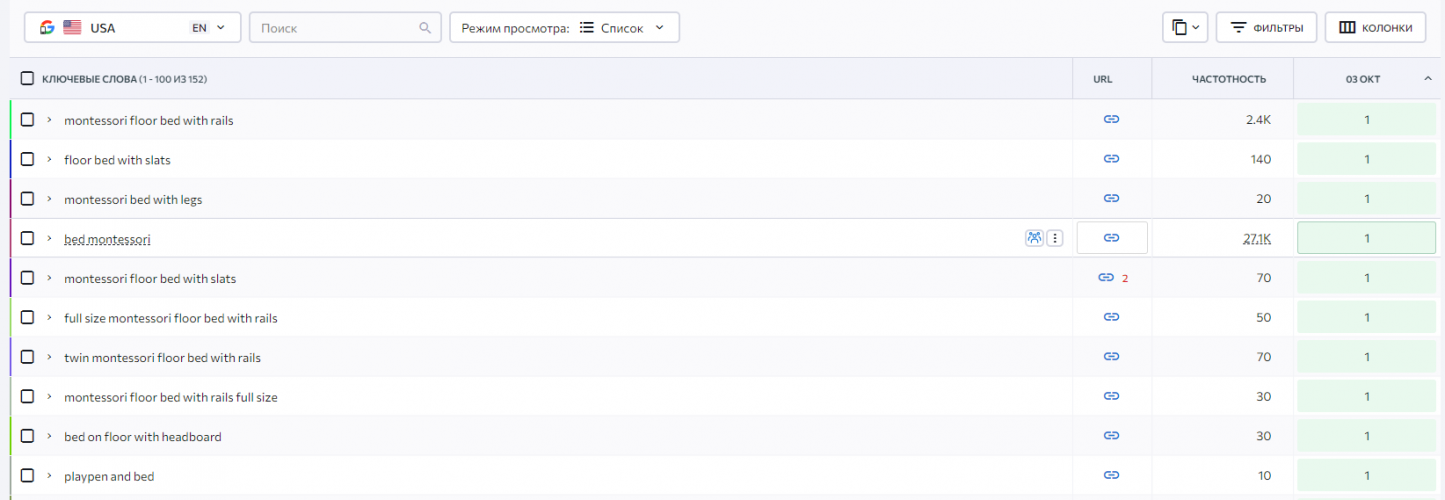Check 'full size montessori floor bed with rails' checkbox
This screenshot has height=500, width=1445.
pos(27,317)
